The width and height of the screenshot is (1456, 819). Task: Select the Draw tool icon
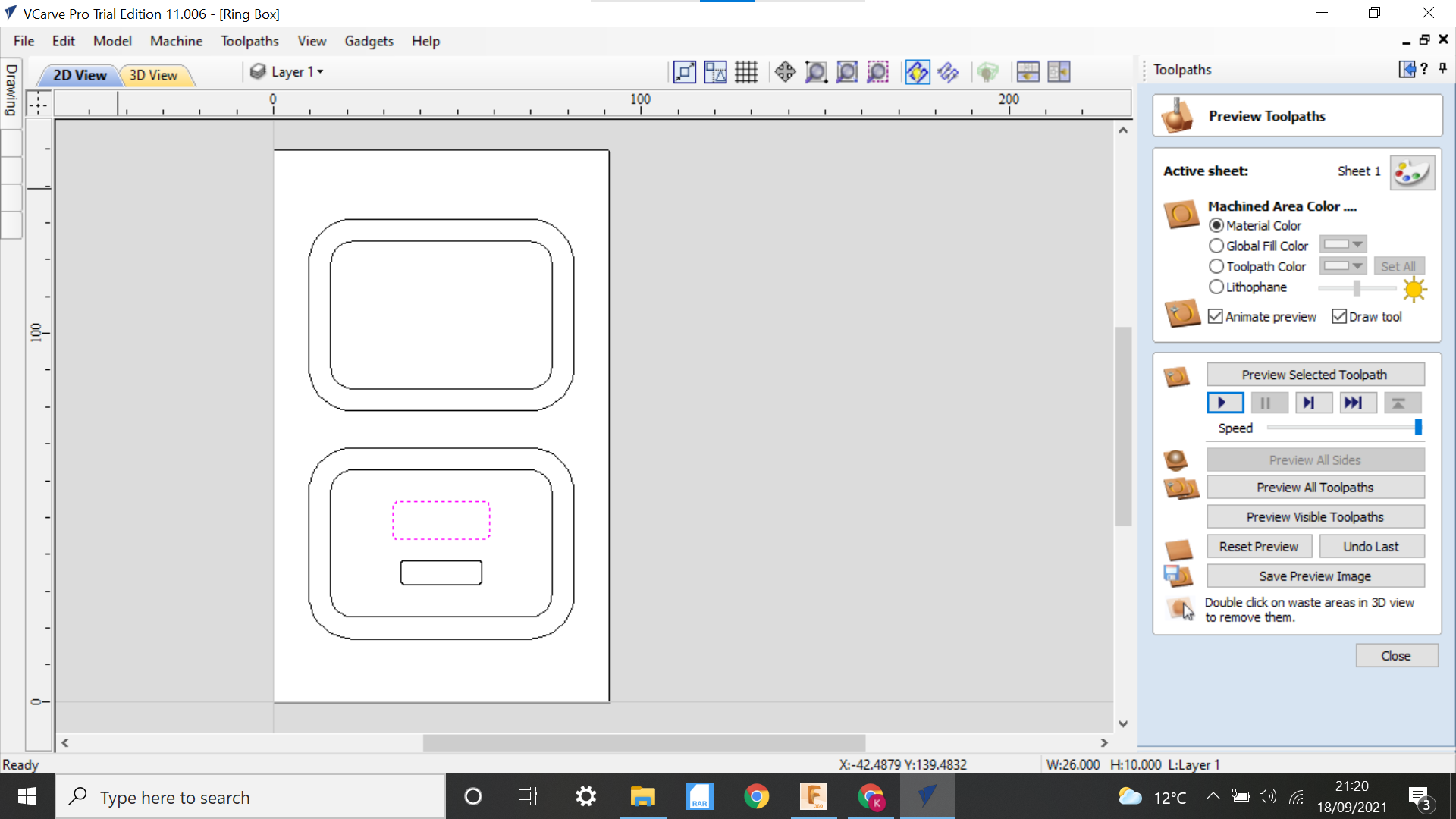pyautogui.click(x=1339, y=316)
